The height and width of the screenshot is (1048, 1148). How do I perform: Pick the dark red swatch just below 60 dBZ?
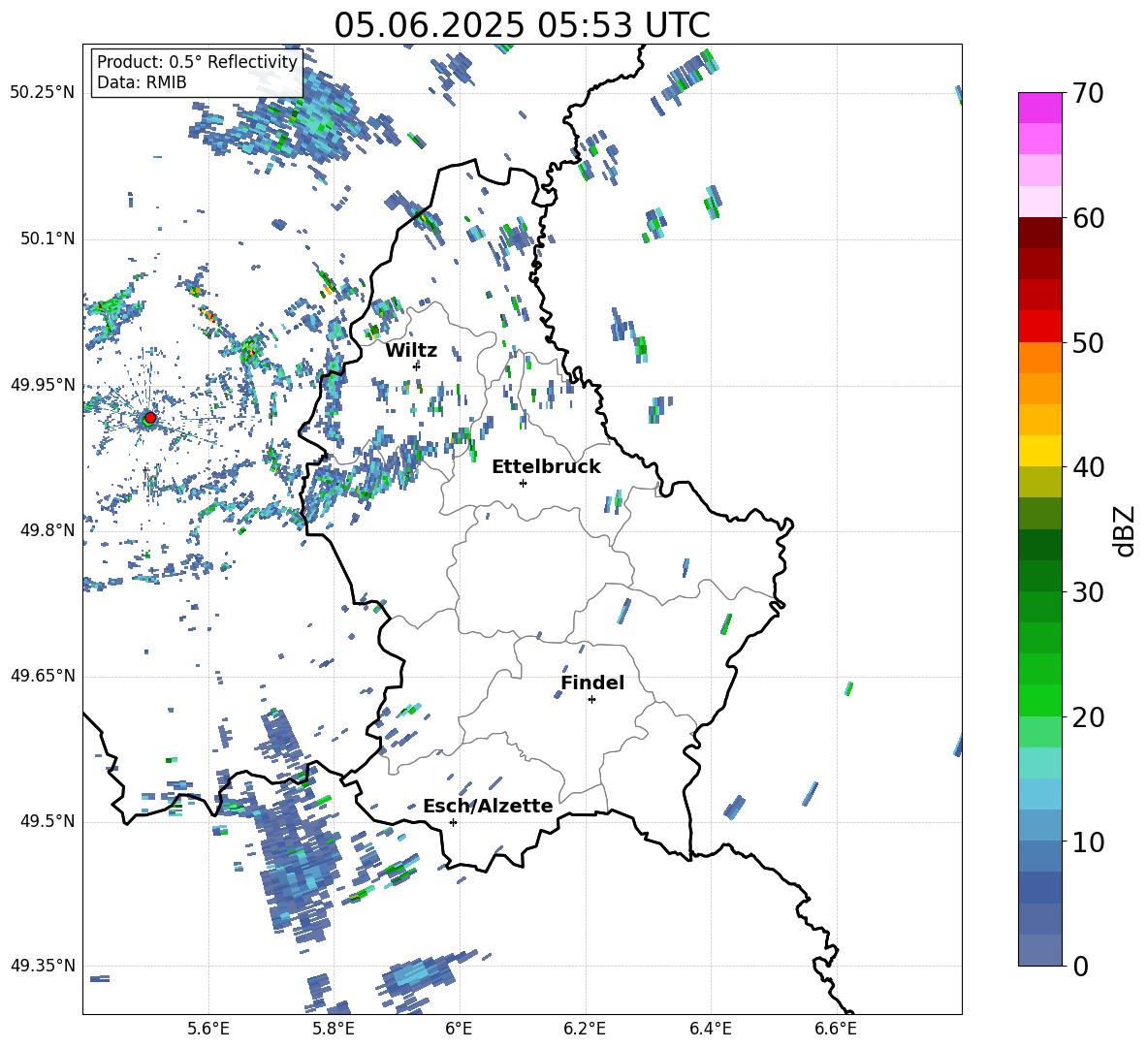1040,233
